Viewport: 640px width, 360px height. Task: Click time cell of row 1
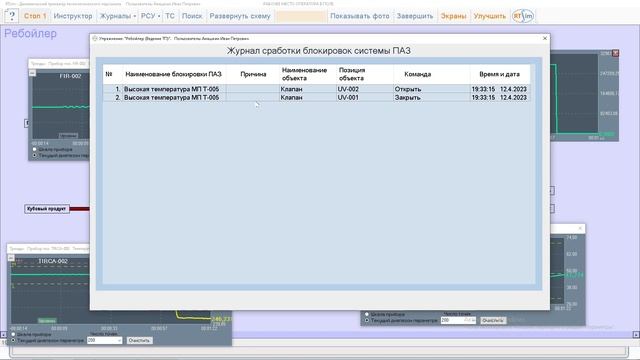[x=500, y=89]
